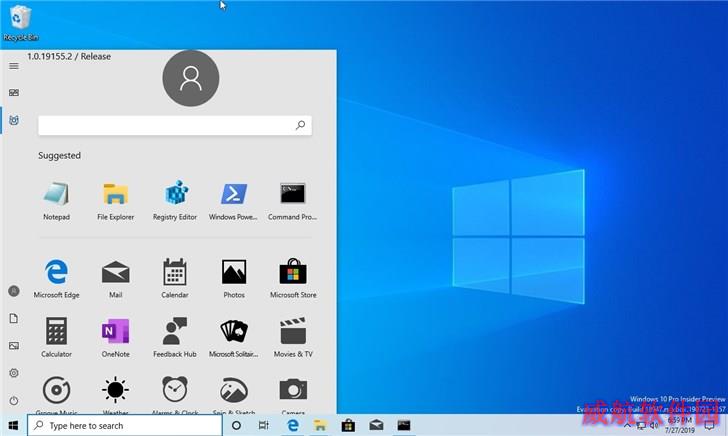Open Movies & TV app
The height and width of the screenshot is (436, 728).
pos(293,337)
